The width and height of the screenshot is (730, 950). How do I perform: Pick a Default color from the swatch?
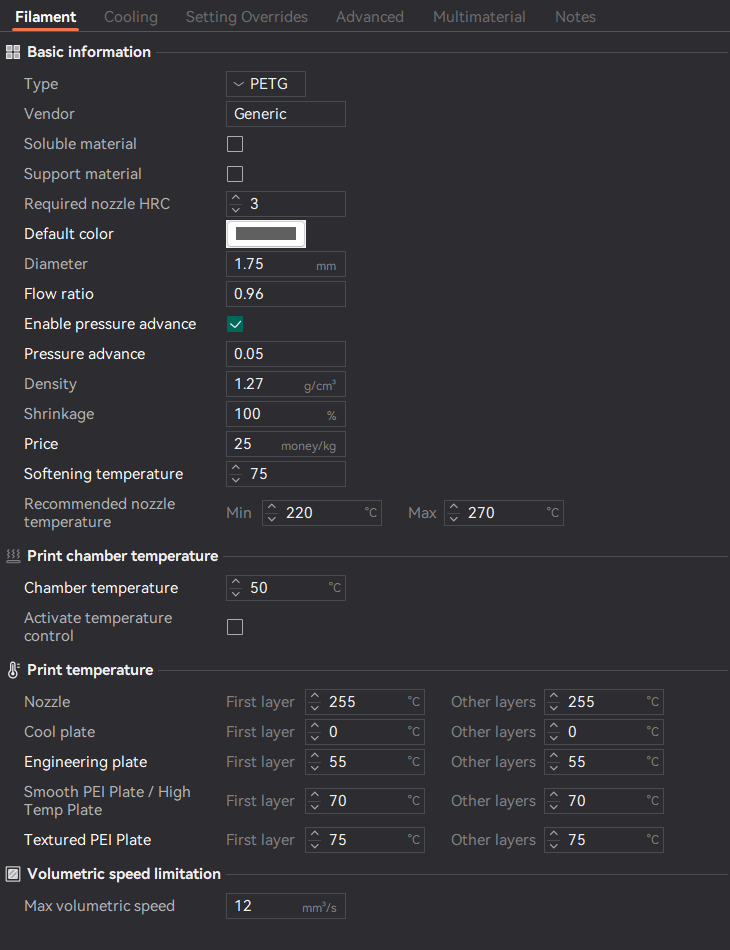point(266,234)
